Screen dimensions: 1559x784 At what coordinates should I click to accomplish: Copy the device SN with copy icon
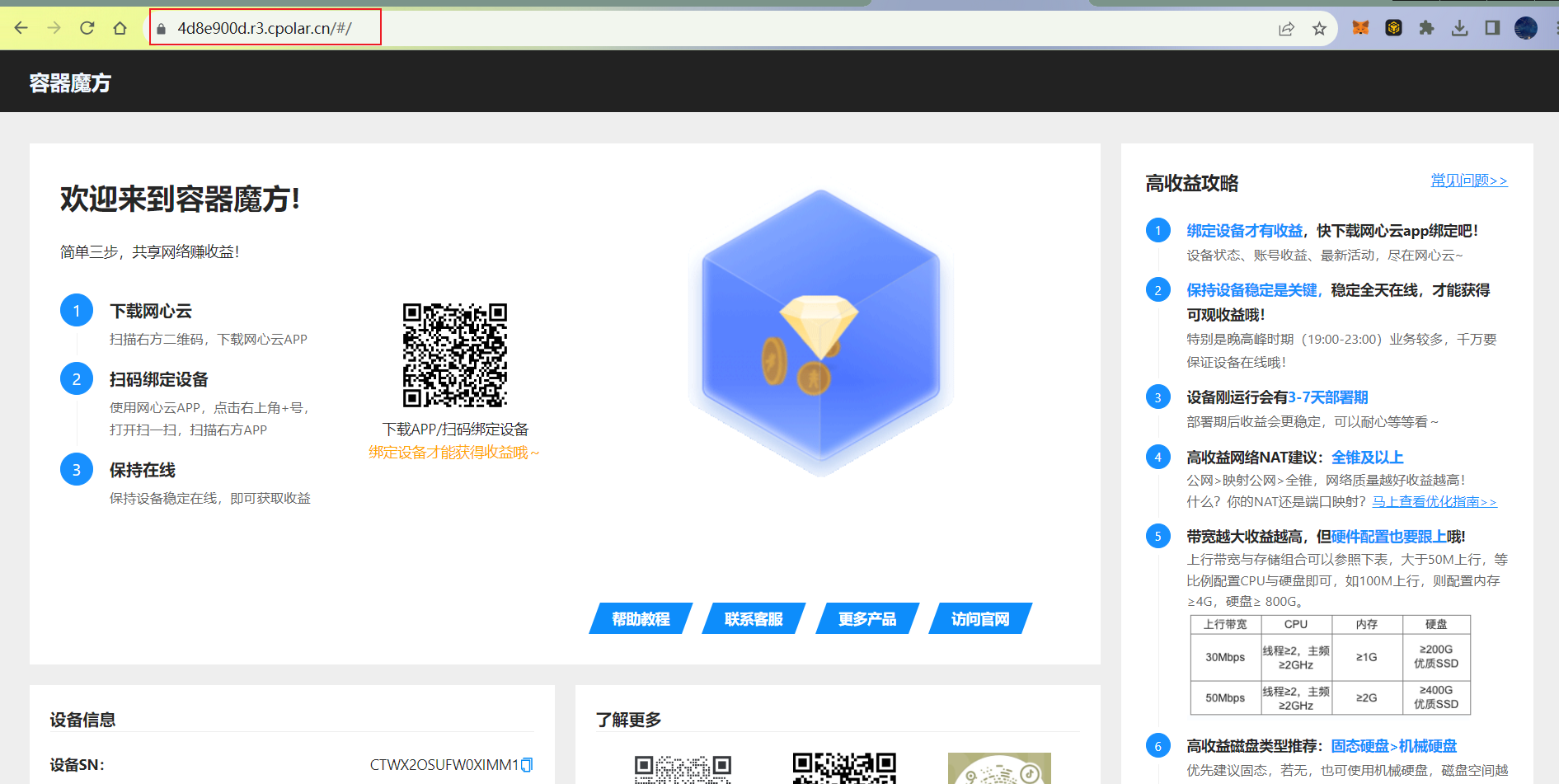528,765
